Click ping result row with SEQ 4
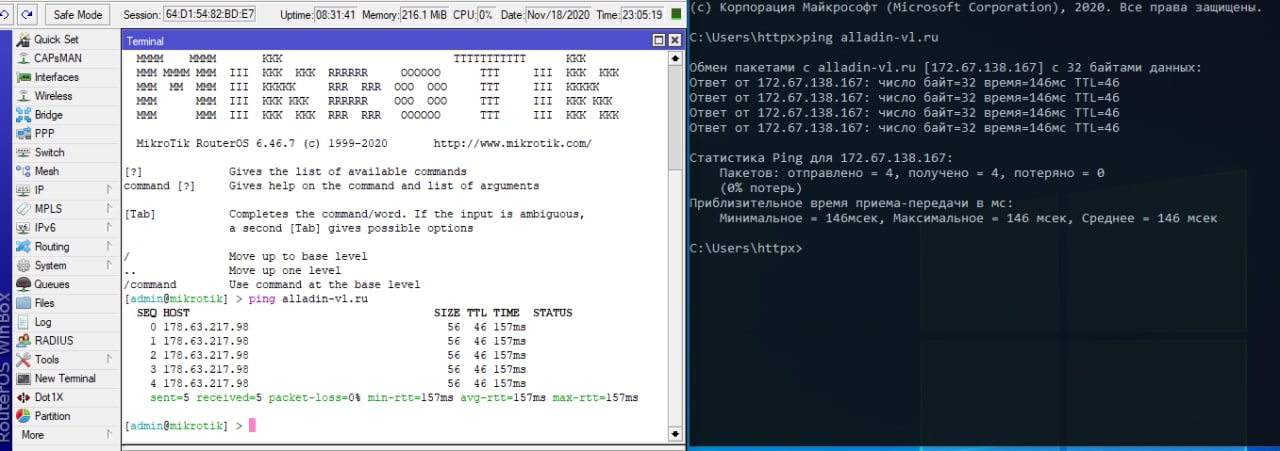This screenshot has height=451, width=1280. click(x=337, y=383)
